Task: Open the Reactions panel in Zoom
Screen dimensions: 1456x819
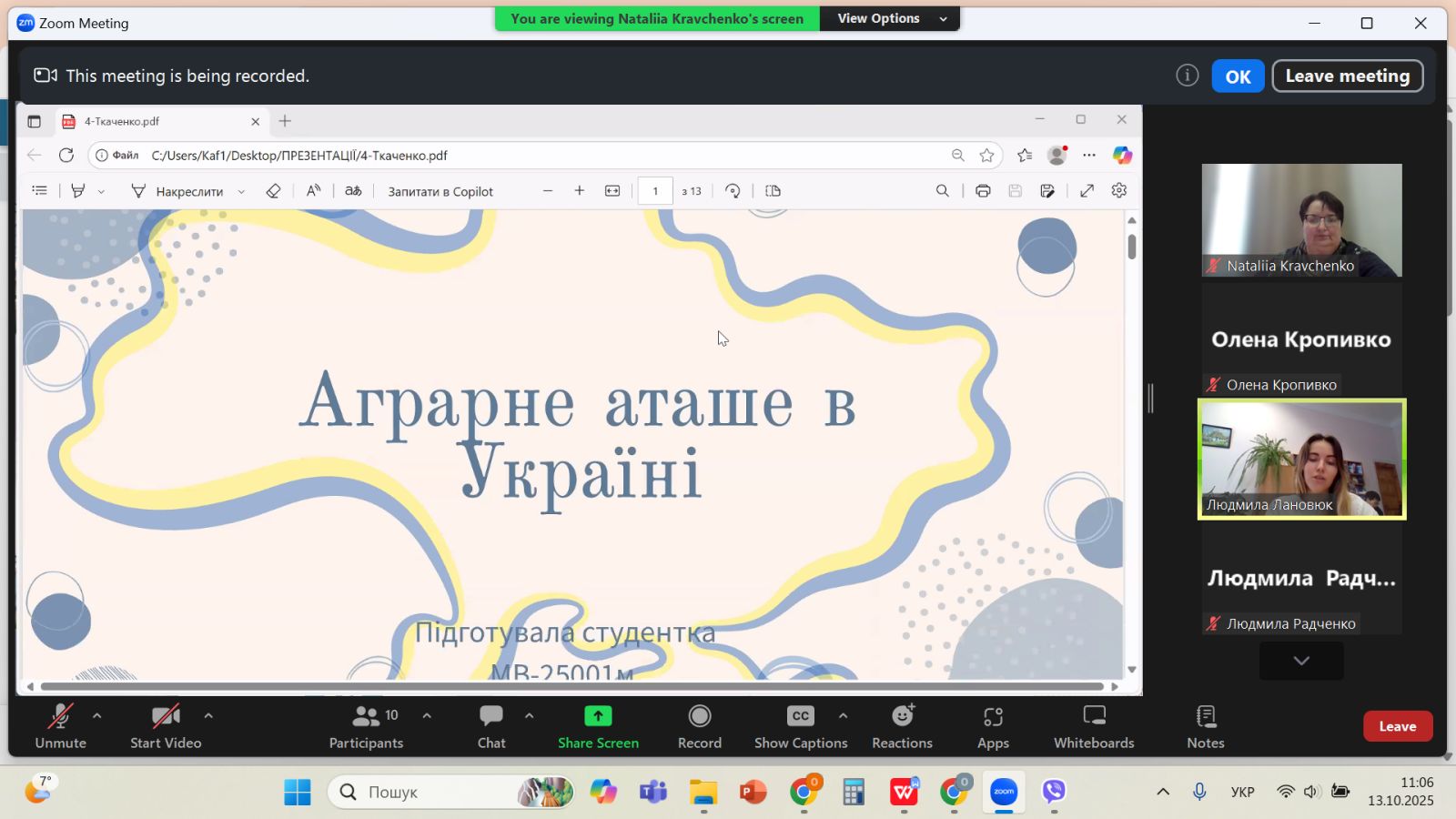Action: click(x=902, y=726)
